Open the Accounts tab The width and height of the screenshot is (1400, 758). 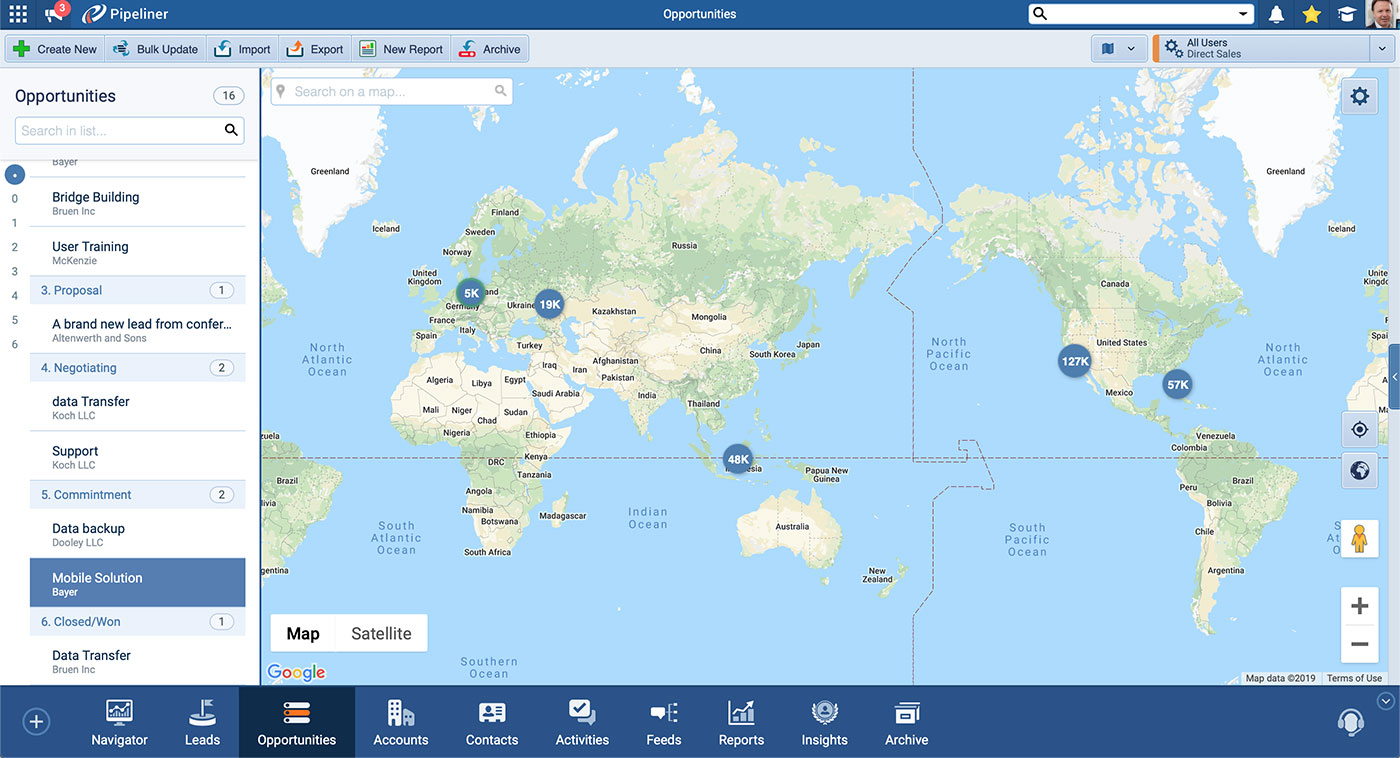[400, 722]
